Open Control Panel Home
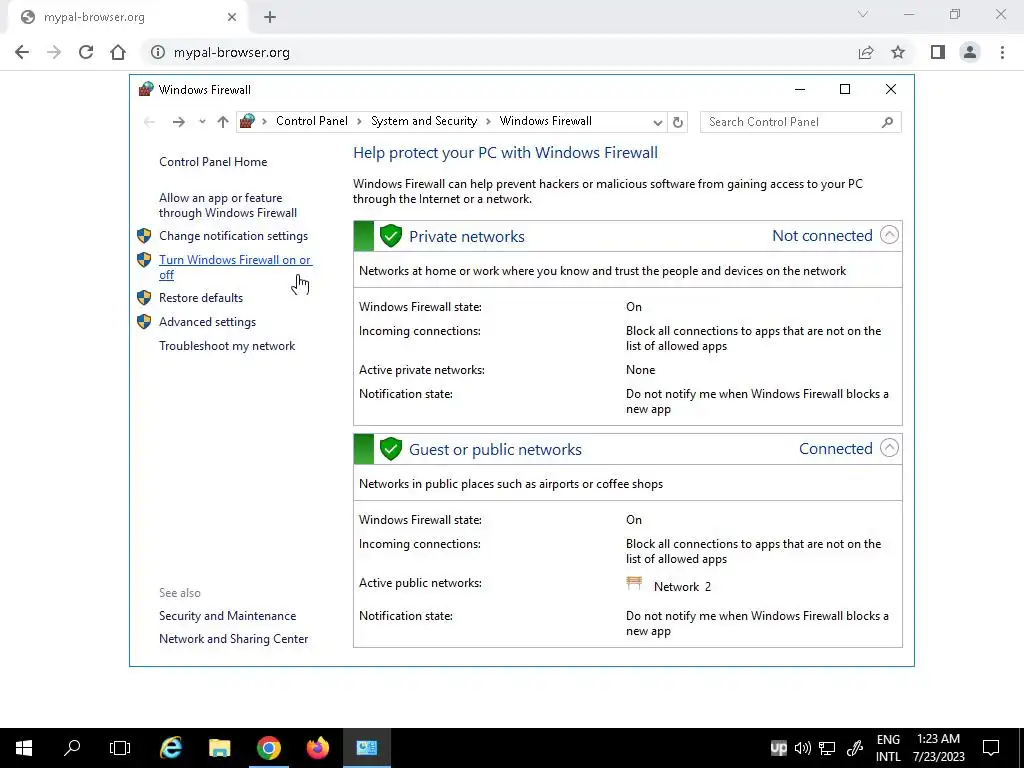This screenshot has height=768, width=1024. [213, 162]
